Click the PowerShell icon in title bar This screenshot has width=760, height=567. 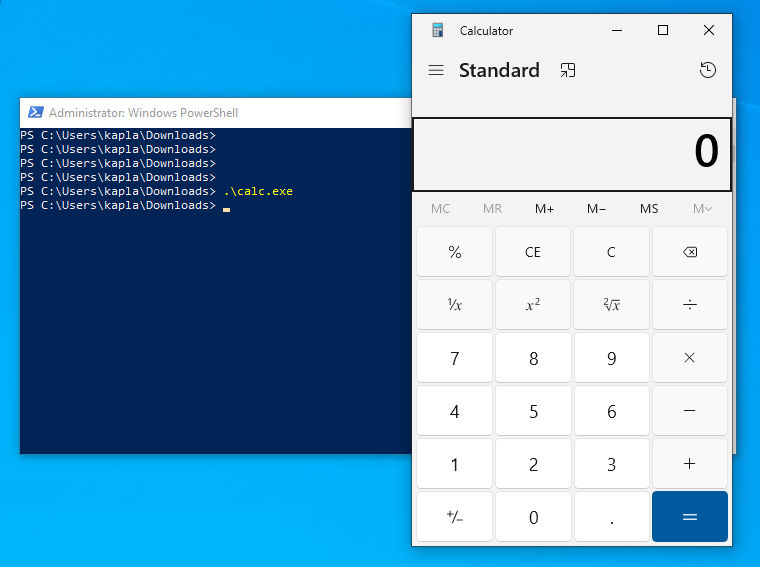35,112
